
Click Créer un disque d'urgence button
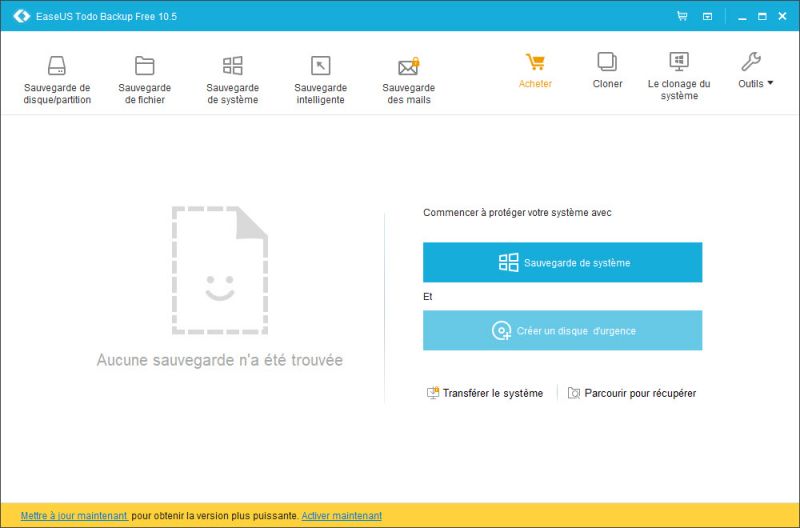click(562, 331)
